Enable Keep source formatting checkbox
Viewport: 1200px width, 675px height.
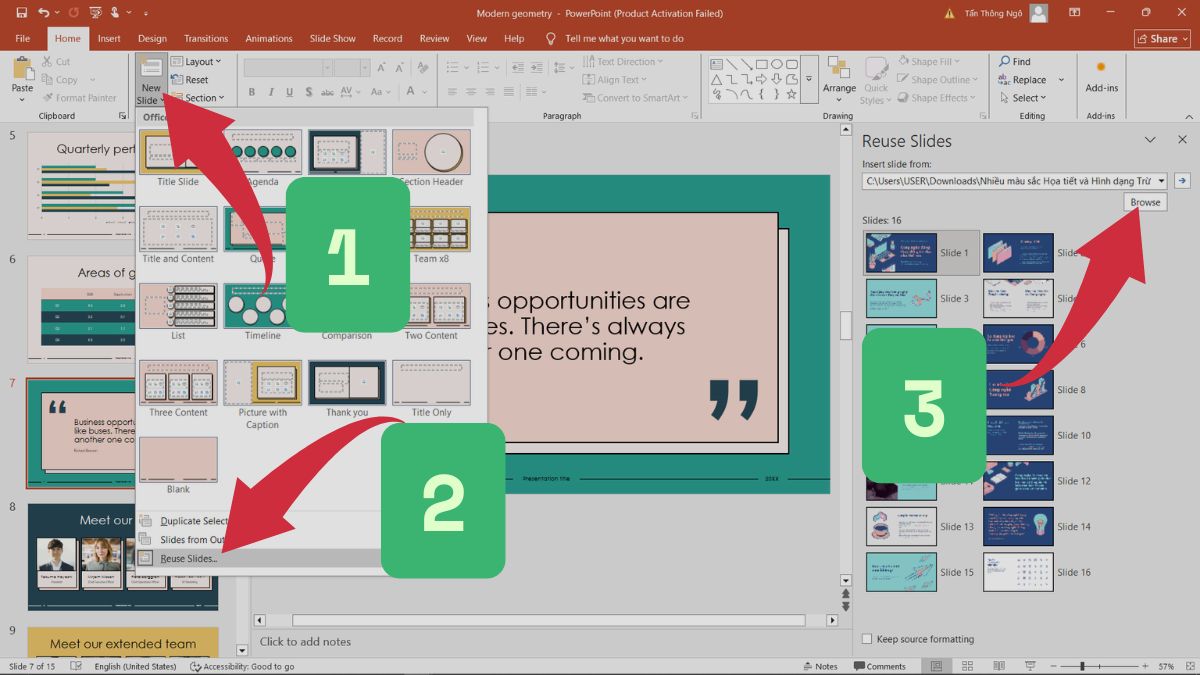pyautogui.click(x=867, y=639)
